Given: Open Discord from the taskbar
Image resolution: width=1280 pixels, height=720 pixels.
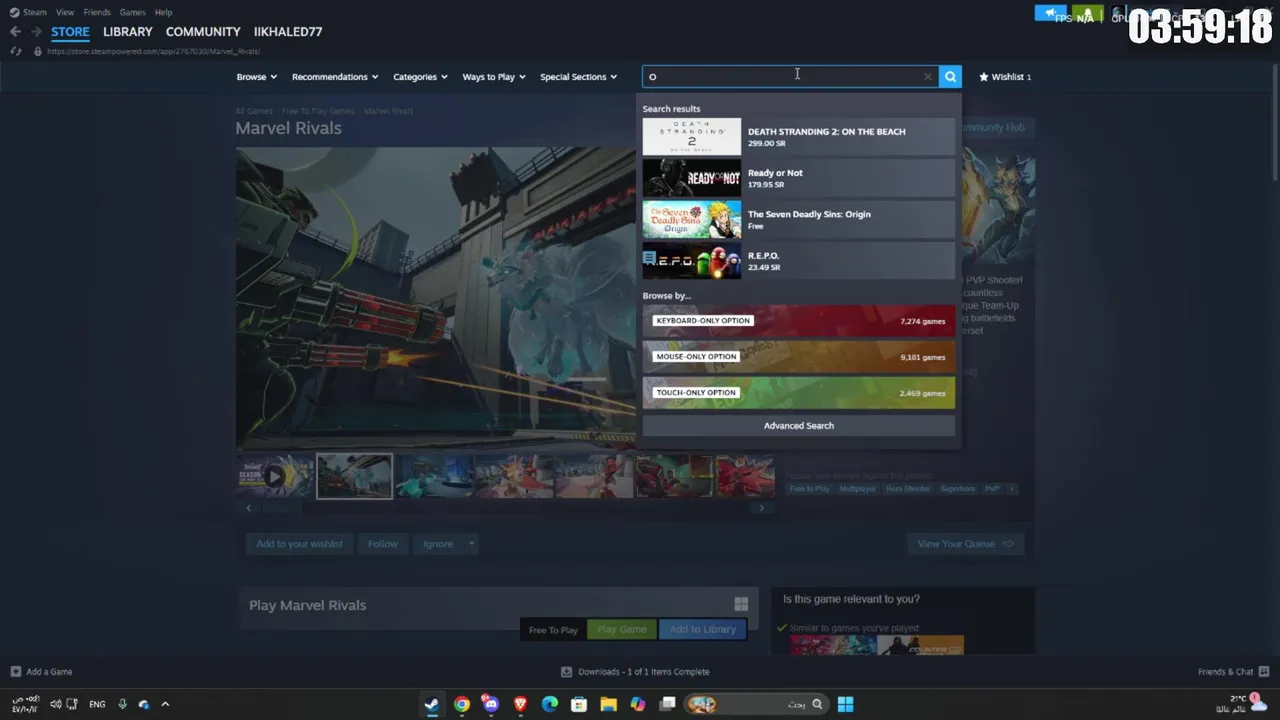Looking at the screenshot, I should coord(490,704).
